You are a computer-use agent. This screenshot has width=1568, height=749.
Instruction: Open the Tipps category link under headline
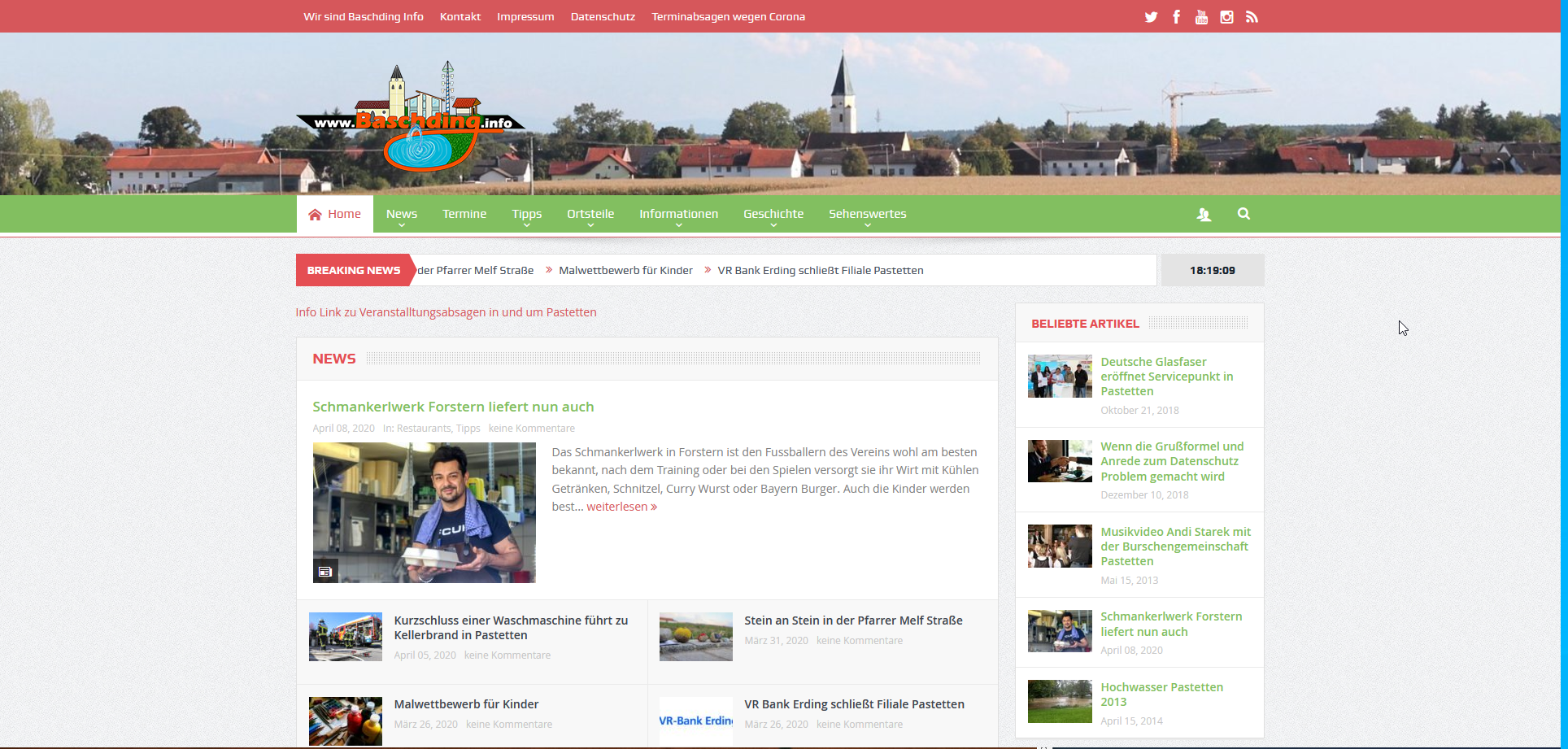click(468, 429)
